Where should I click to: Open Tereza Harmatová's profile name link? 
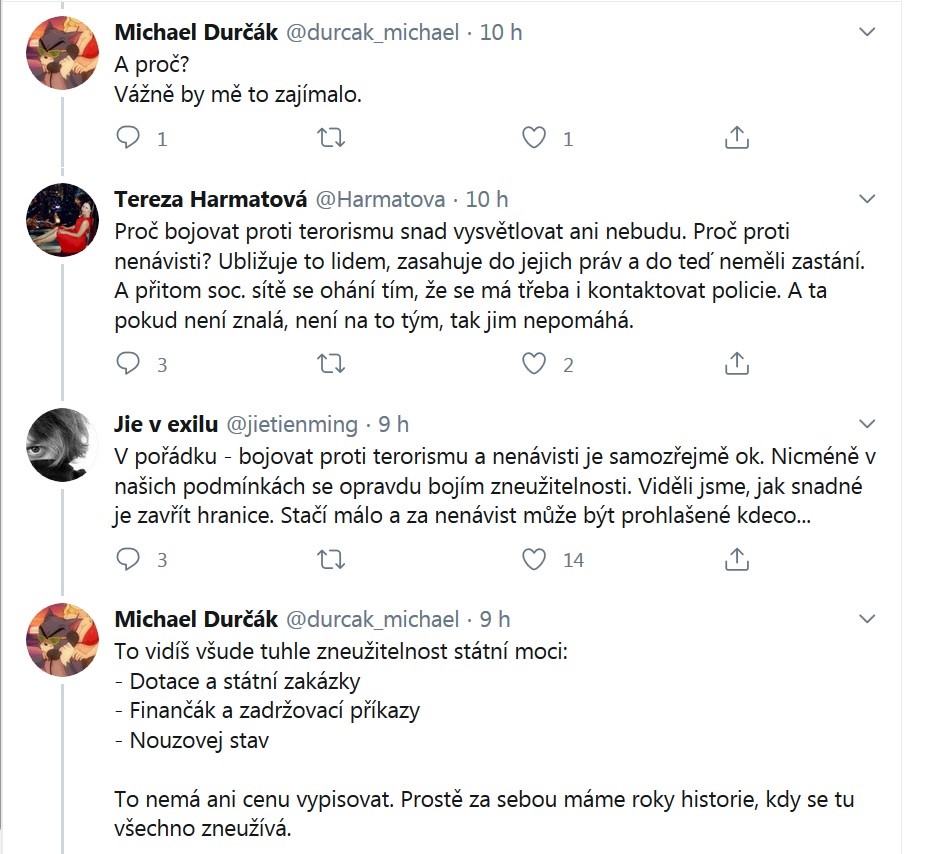(198, 199)
